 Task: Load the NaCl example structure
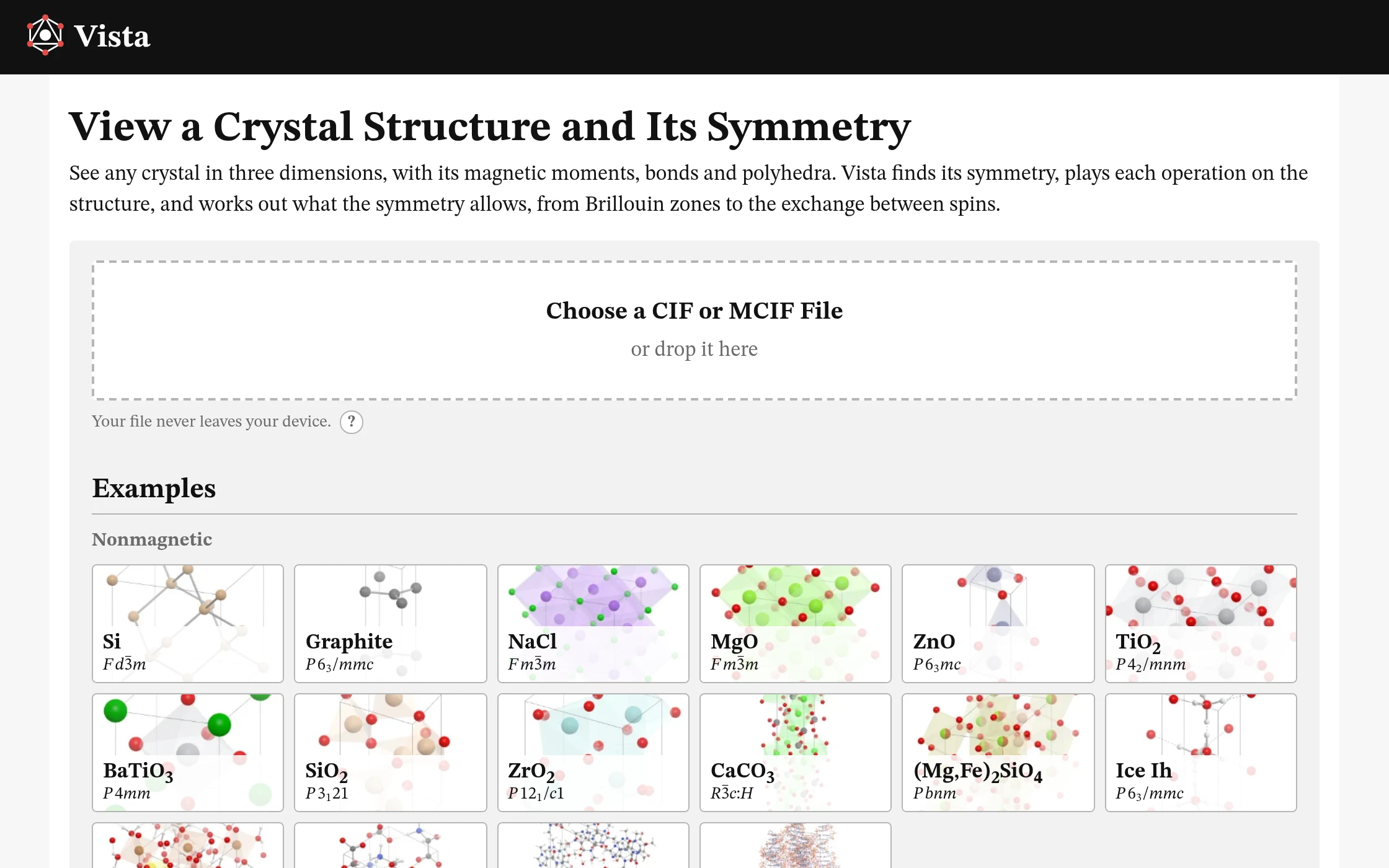593,624
